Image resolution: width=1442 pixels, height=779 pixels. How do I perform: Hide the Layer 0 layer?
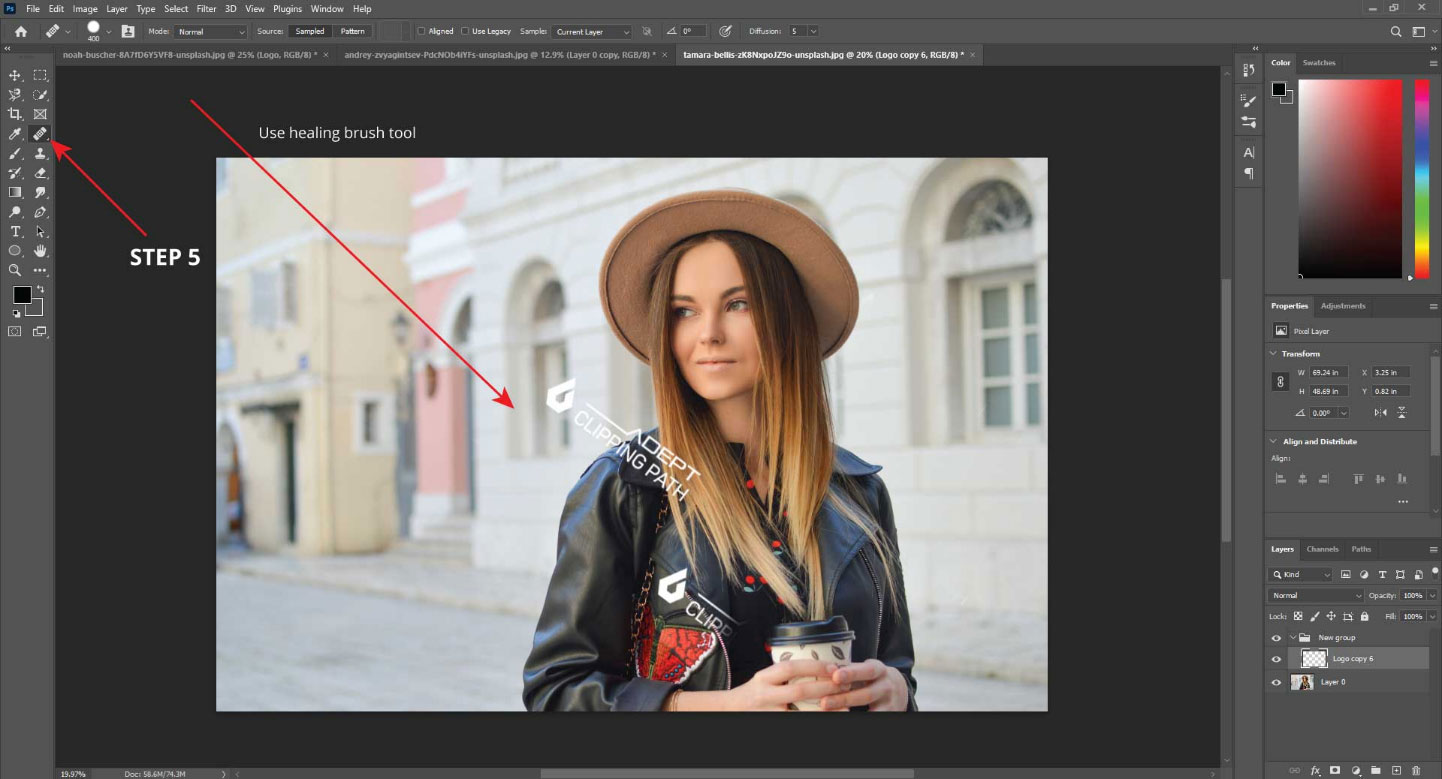click(x=1276, y=683)
